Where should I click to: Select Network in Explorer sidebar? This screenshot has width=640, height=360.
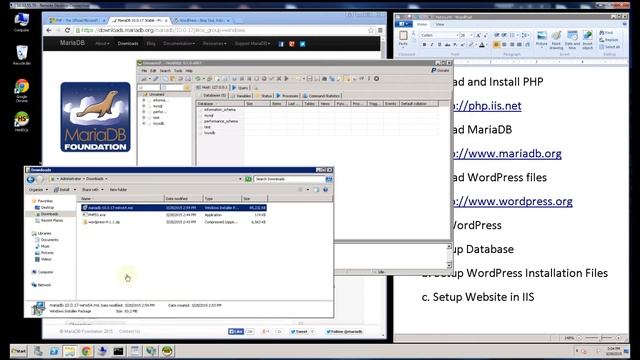(41, 285)
